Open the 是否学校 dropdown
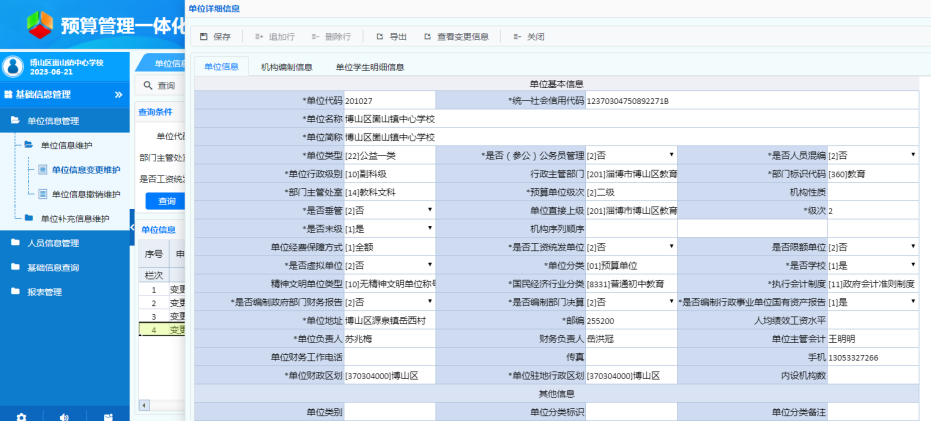Viewport: 931px width, 422px height. tap(913, 265)
